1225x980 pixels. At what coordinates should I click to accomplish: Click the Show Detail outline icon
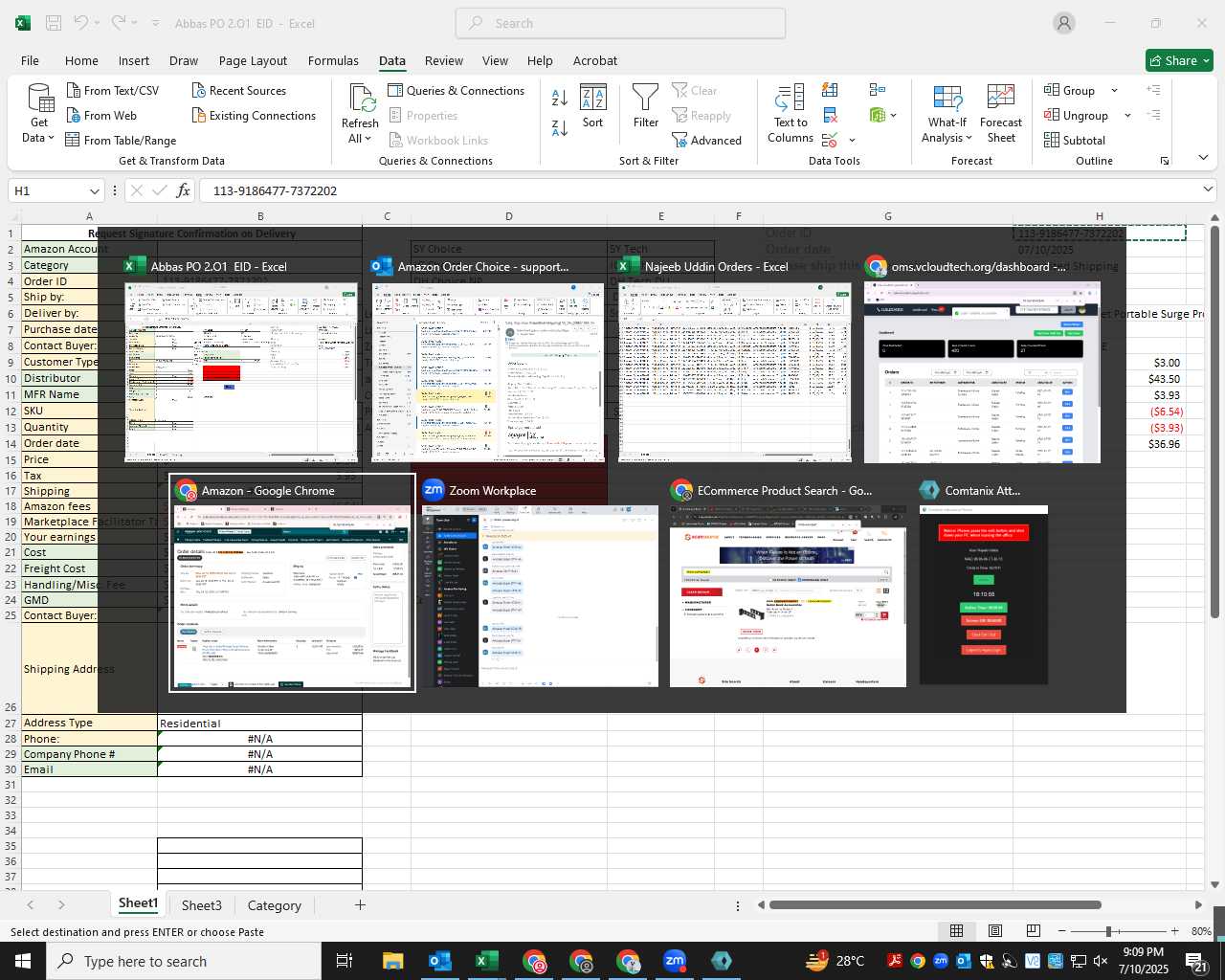click(1153, 90)
